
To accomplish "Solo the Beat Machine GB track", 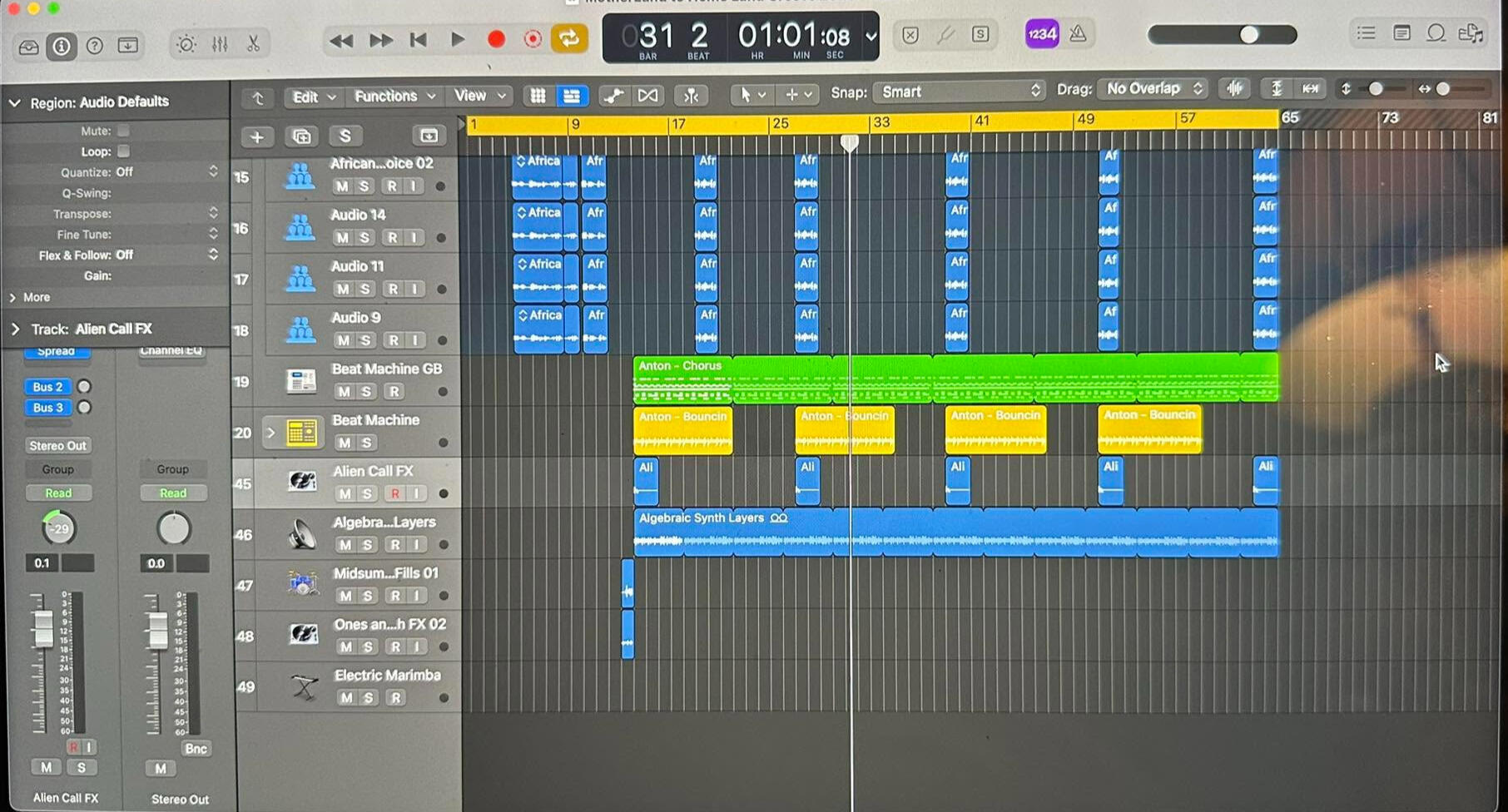I will (x=365, y=391).
